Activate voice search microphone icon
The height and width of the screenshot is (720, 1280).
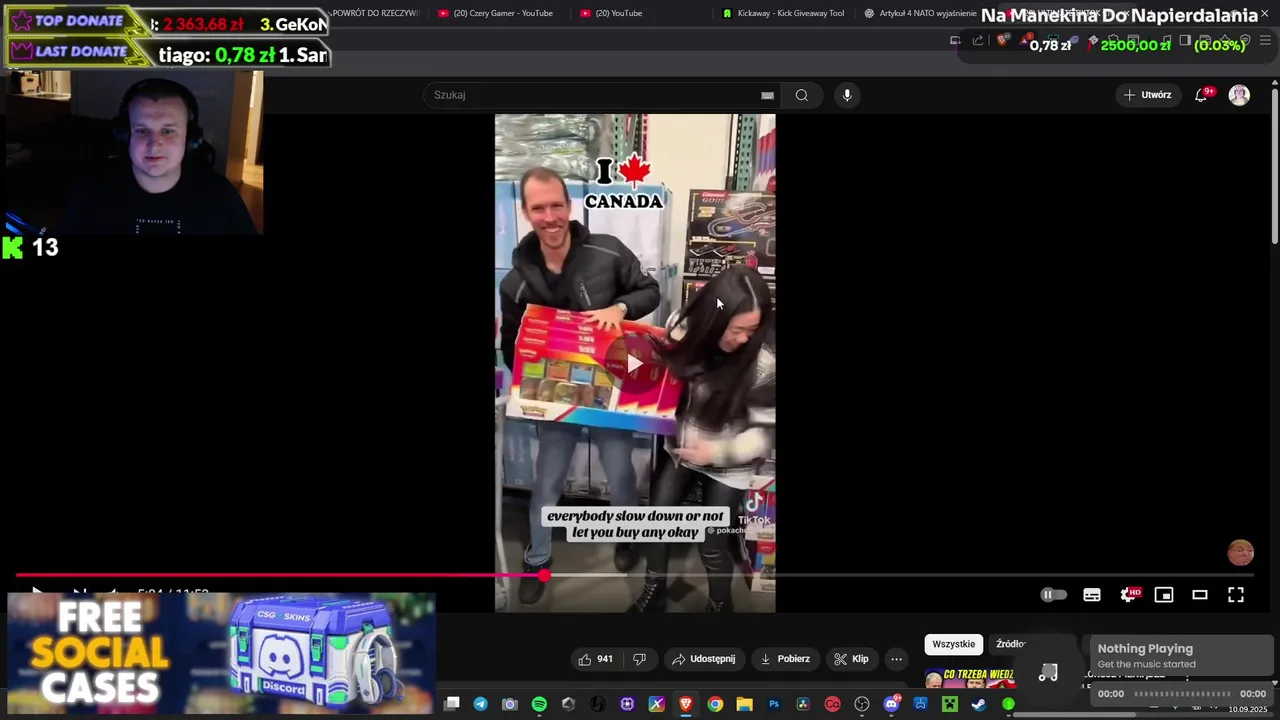pos(847,95)
